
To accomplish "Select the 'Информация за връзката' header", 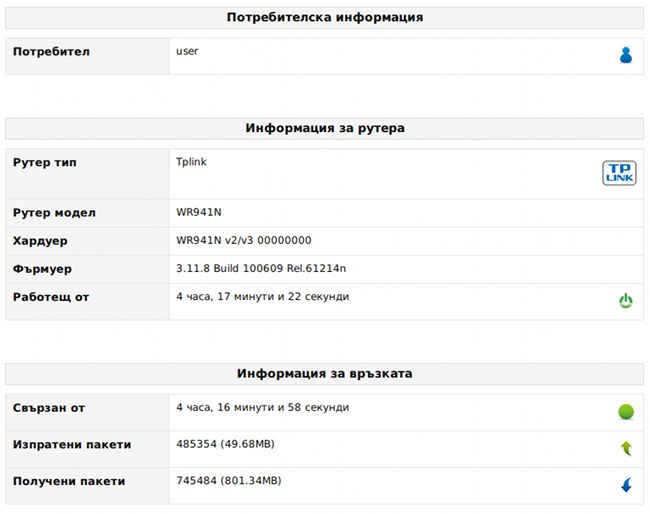I will [325, 373].
